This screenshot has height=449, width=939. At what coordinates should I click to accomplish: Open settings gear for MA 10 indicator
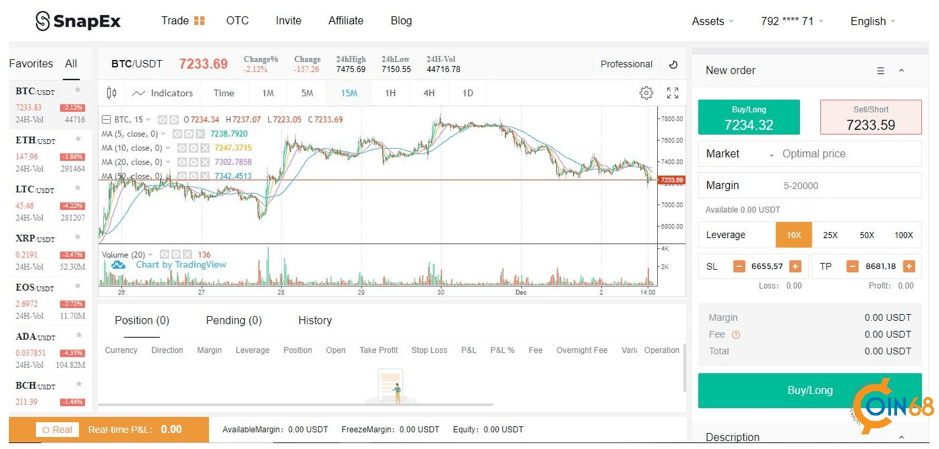194,148
